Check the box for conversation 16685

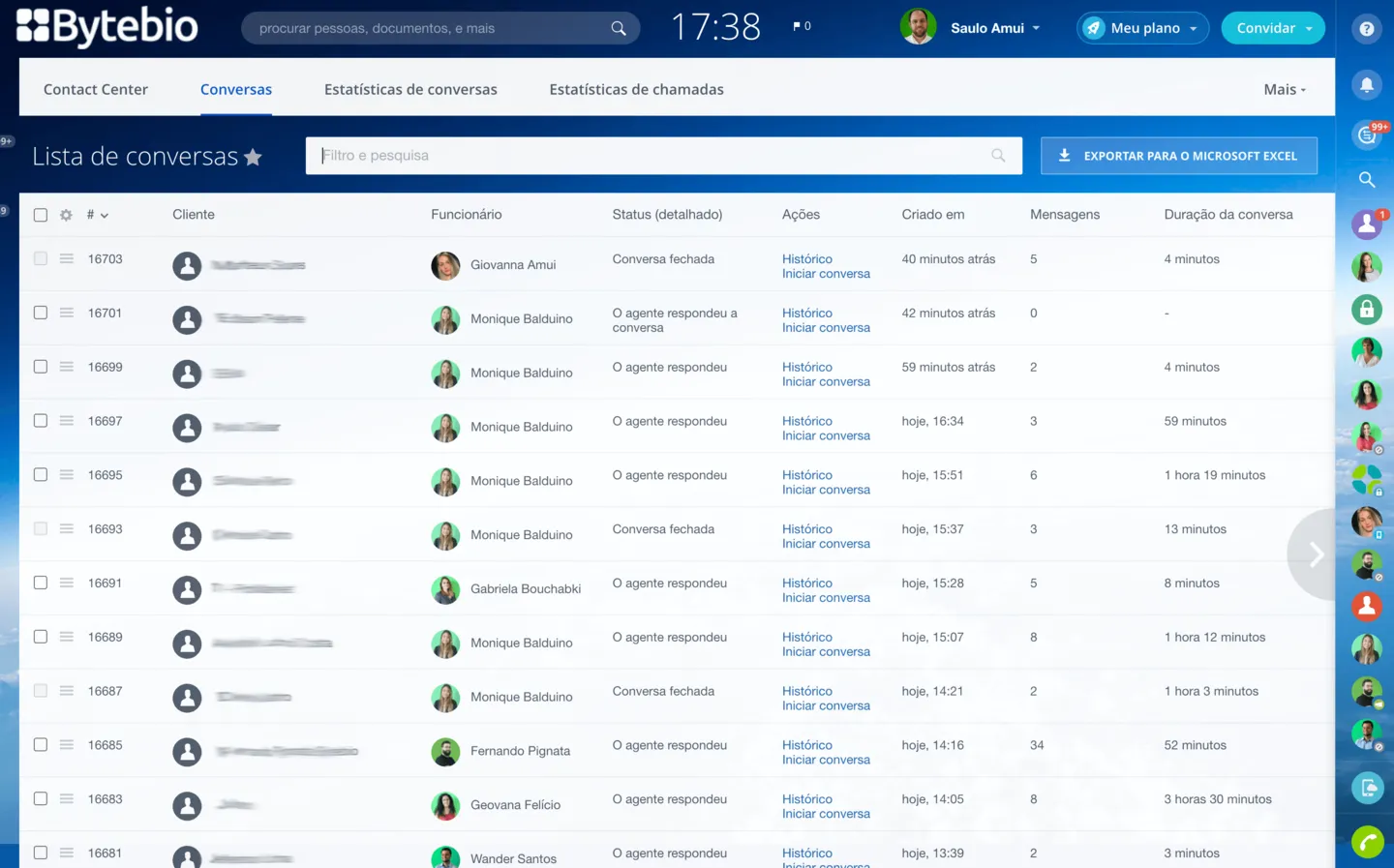point(41,745)
